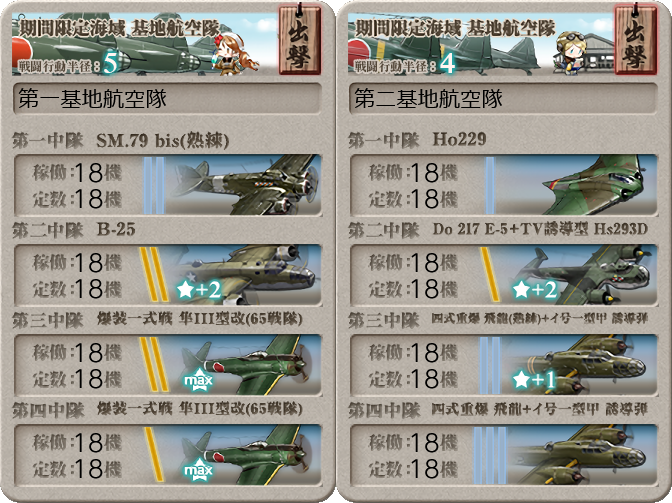Click the first air base sortie wooden tag

point(299,40)
